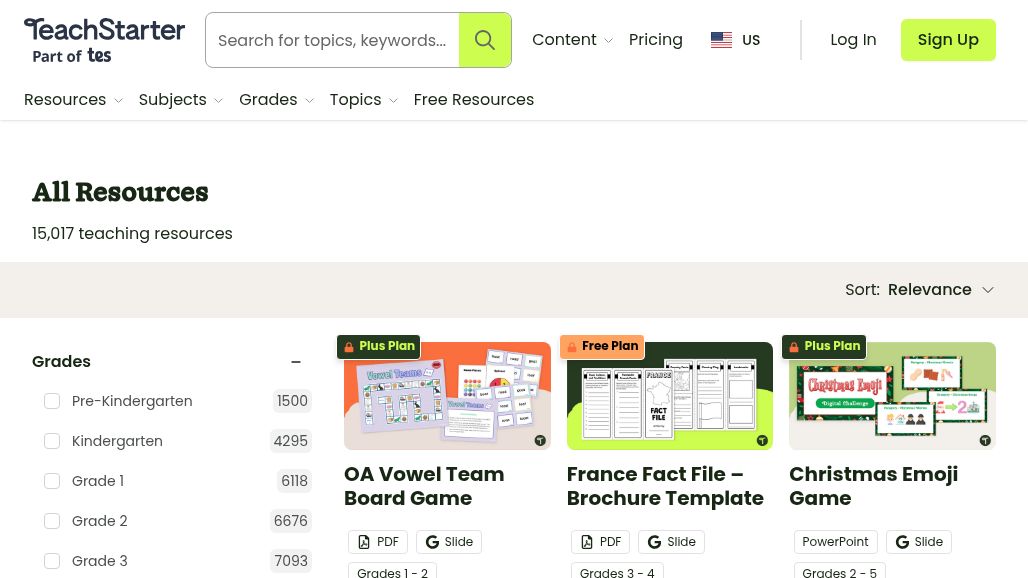This screenshot has width=1028, height=578.
Task: Click the magnifying glass search button
Action: tap(485, 40)
